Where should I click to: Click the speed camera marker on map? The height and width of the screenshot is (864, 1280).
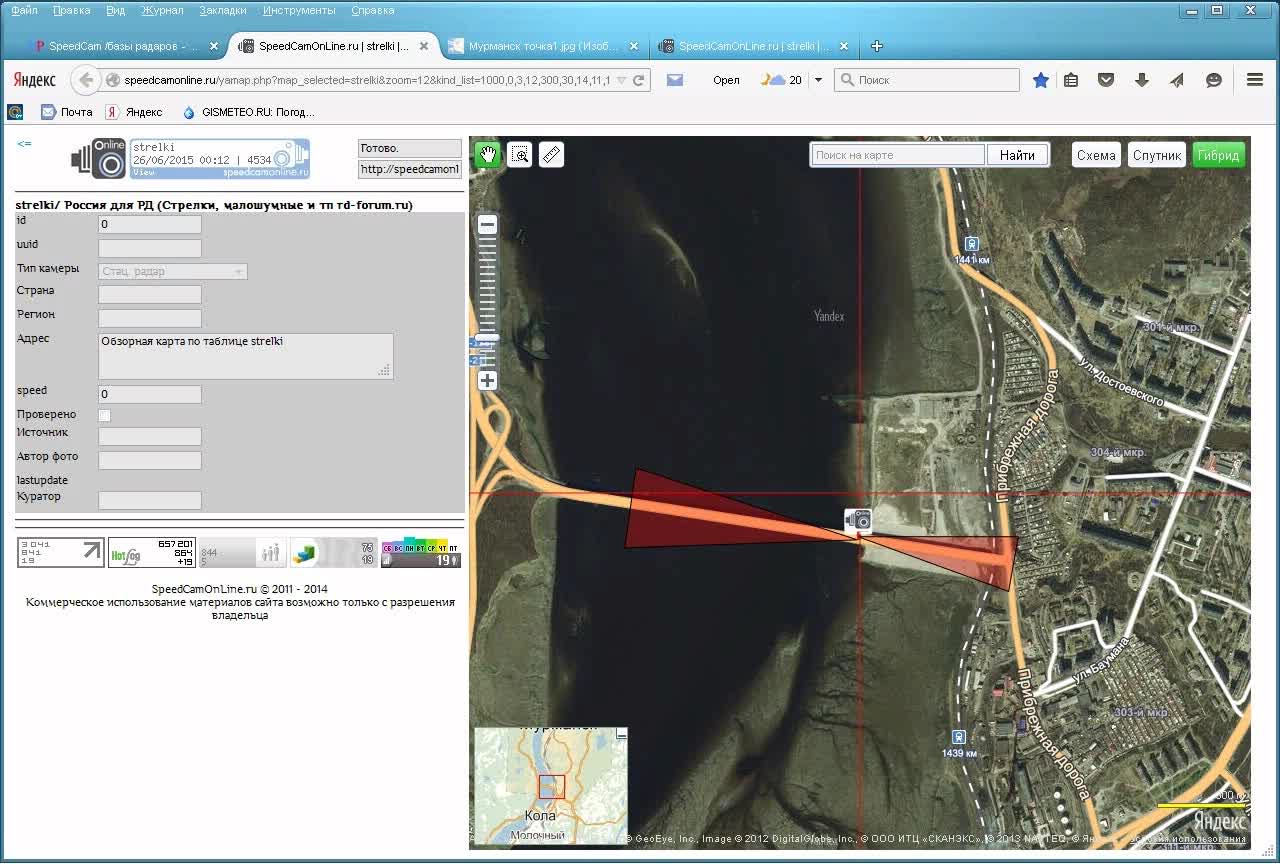858,520
